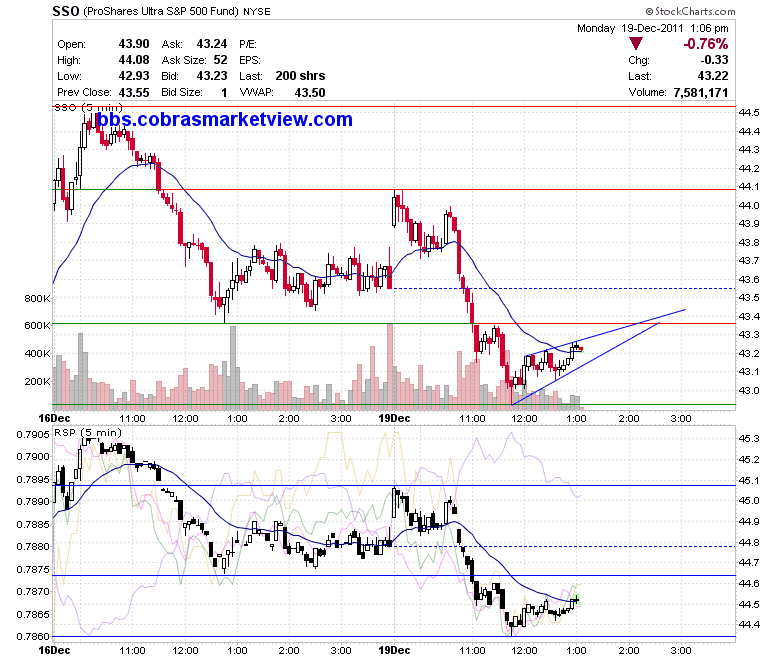This screenshot has height=659, width=780.
Task: Click the 43.0 price axis label
Action: pos(749,390)
